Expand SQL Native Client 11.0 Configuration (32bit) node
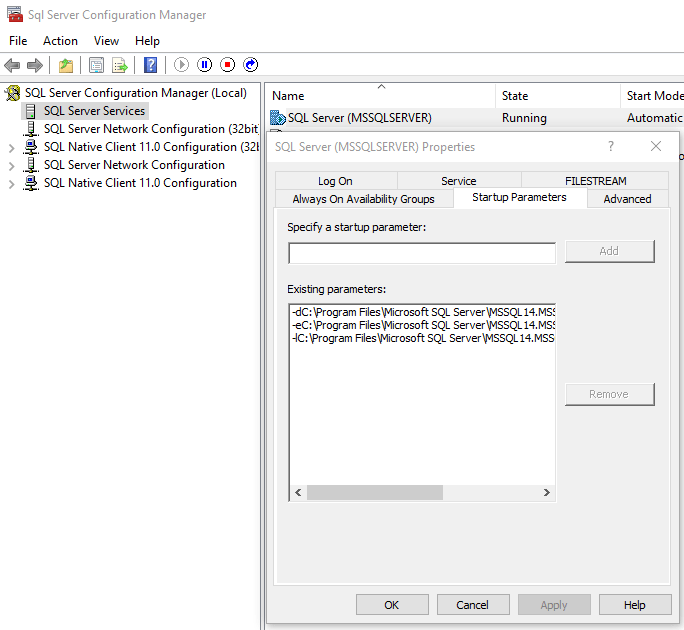This screenshot has height=630, width=684. click(x=11, y=147)
